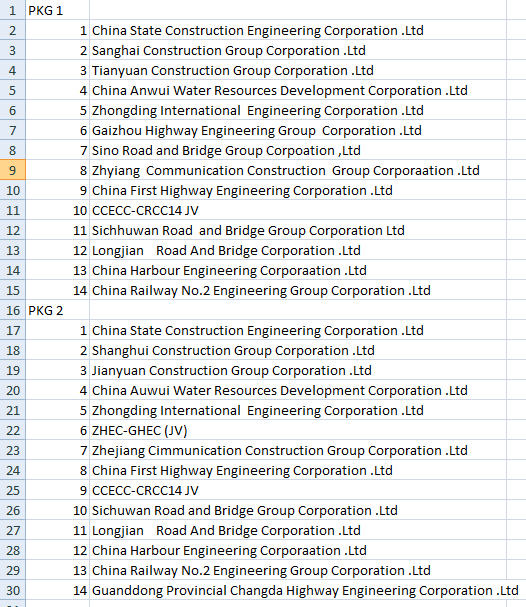Click the PKG 1 cell
Screen dimensions: 526x607
click(x=57, y=10)
